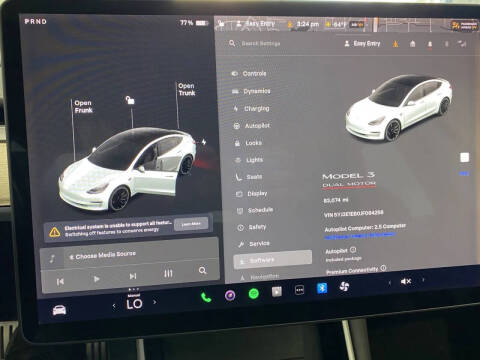
Task: Tap Easy Entry profile in top status bar
Action: point(256,24)
